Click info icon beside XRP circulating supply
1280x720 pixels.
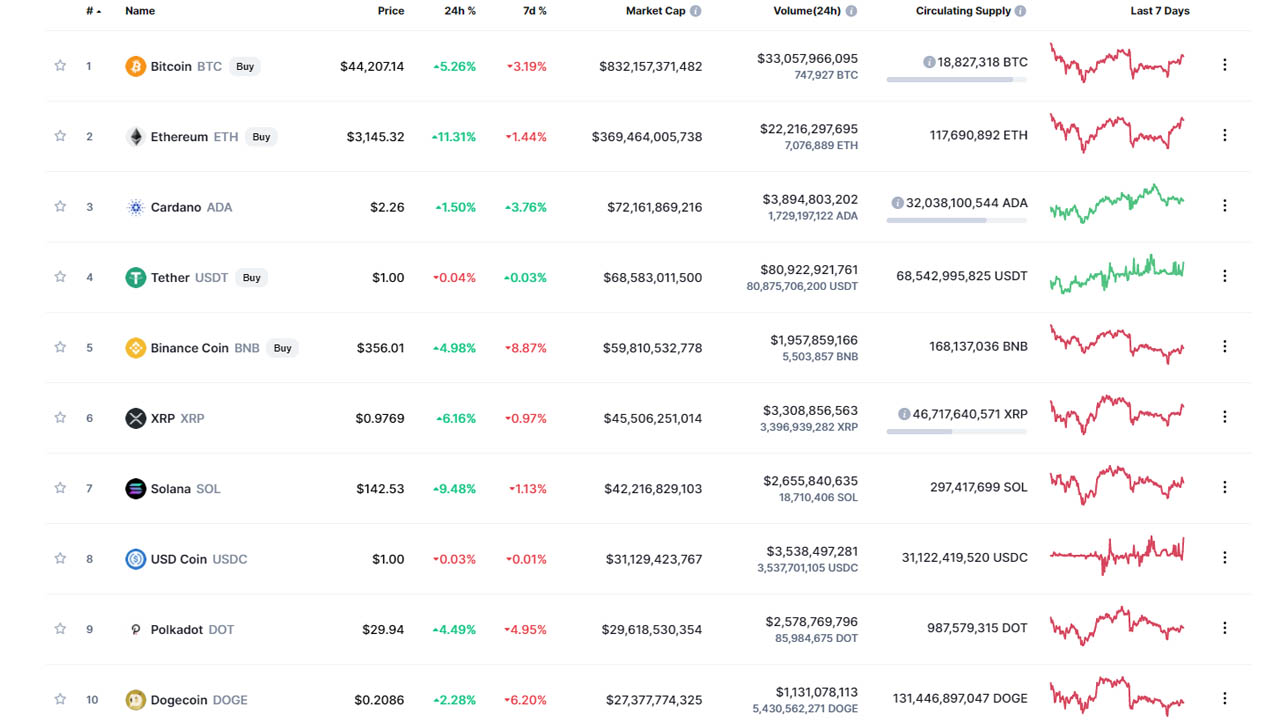coord(904,413)
